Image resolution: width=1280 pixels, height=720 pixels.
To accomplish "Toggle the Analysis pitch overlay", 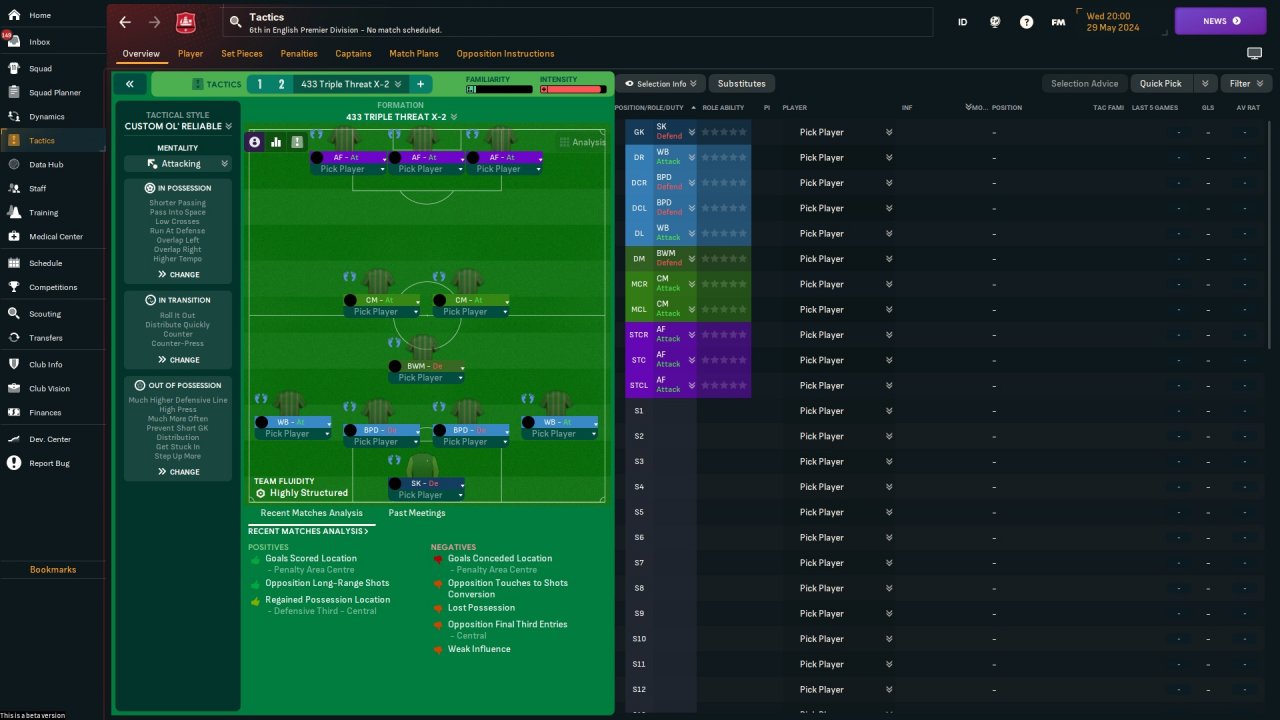I will [582, 142].
